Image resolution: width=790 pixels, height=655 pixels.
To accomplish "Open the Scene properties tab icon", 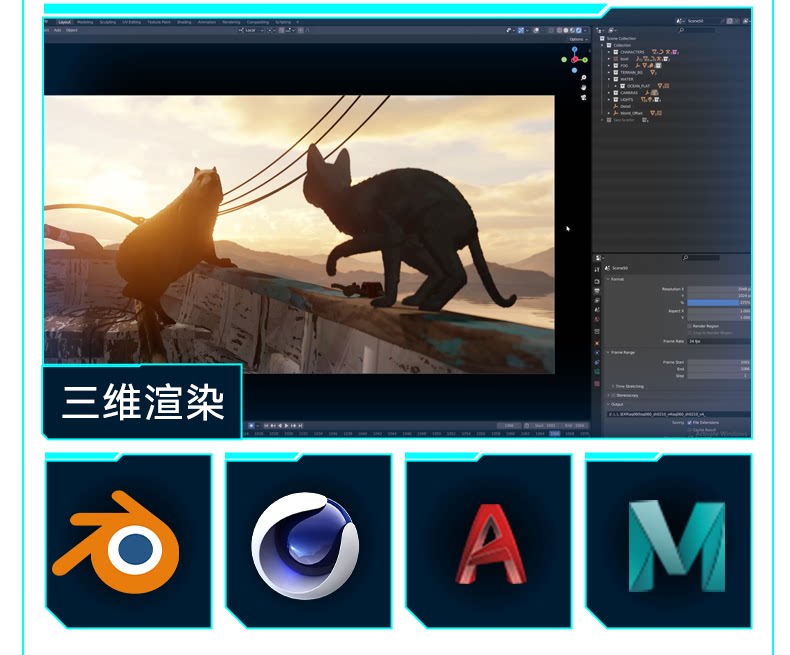I will pyautogui.click(x=597, y=309).
